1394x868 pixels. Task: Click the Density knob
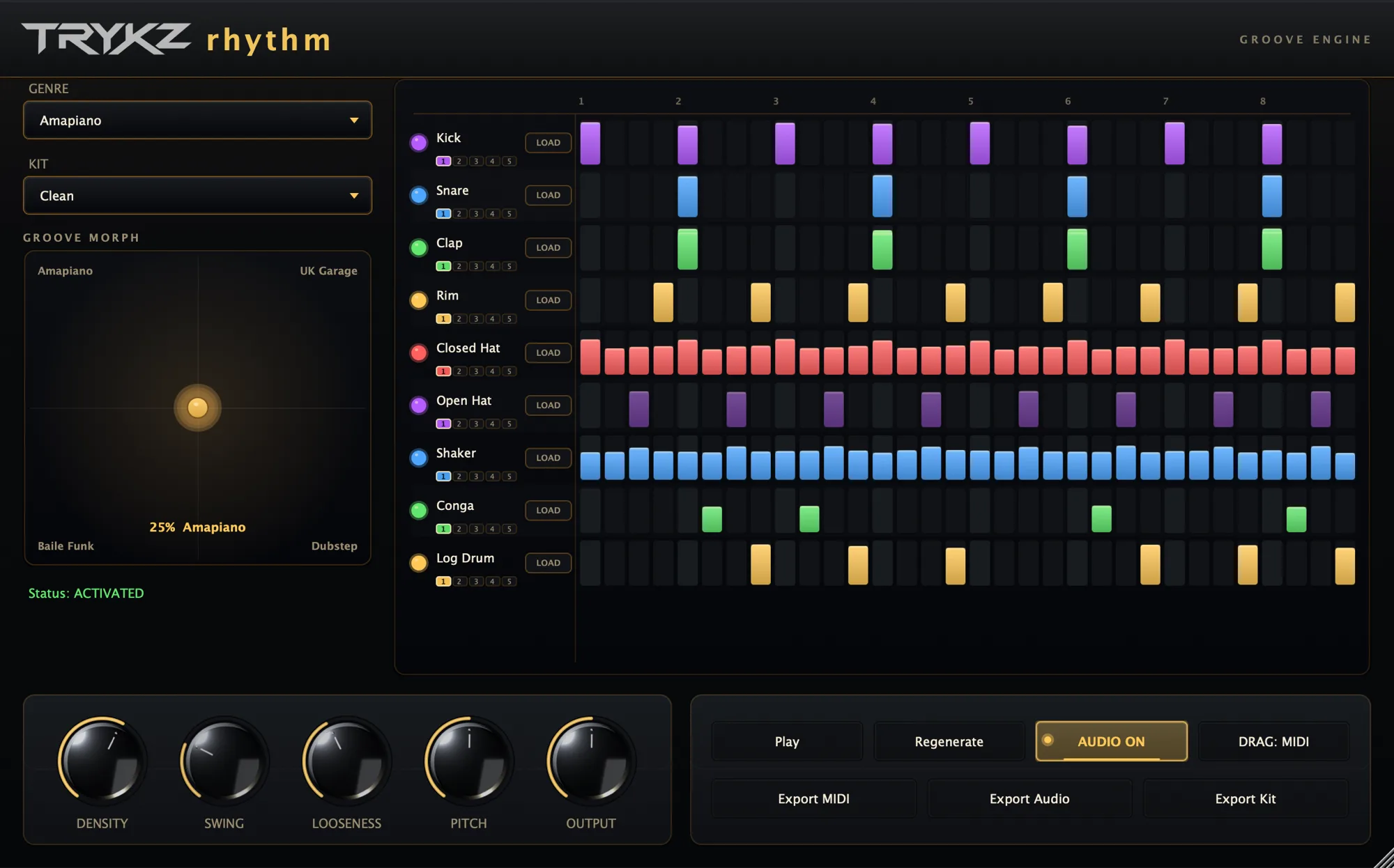[102, 761]
